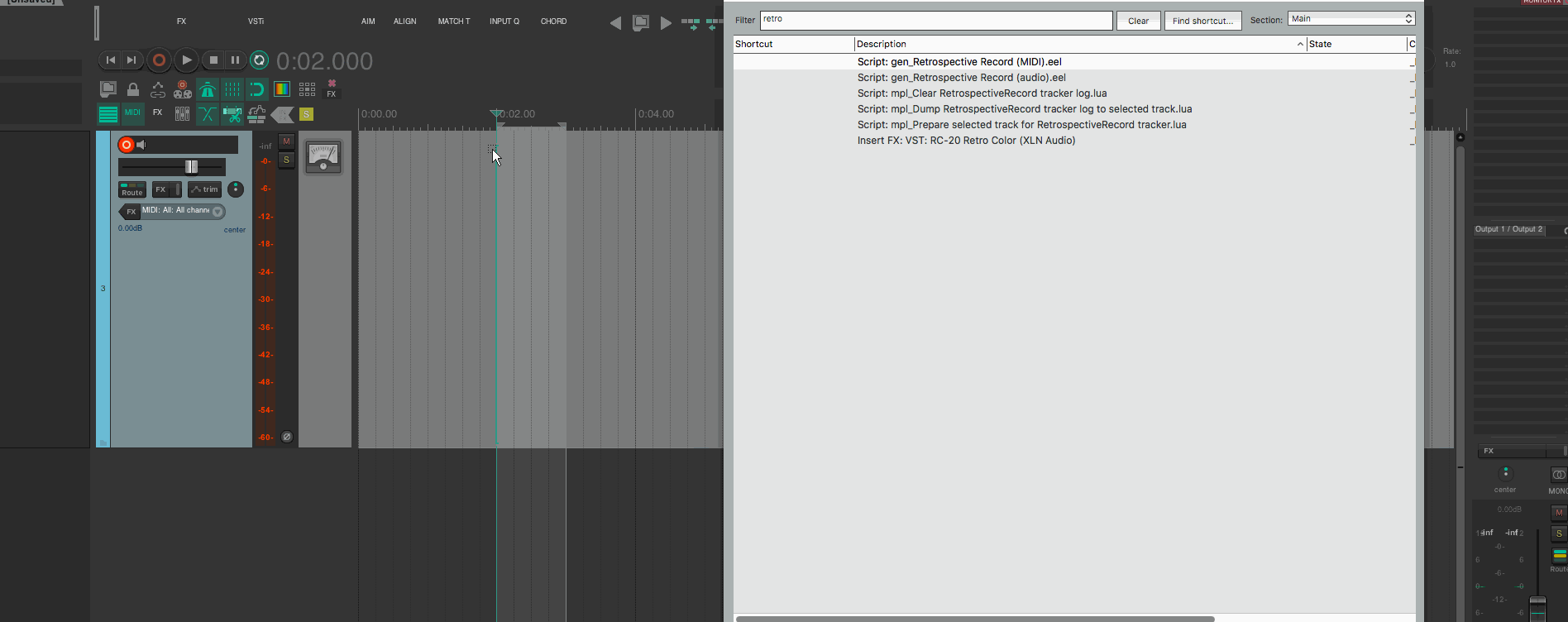Open the Section dropdown set to Main

1351,19
